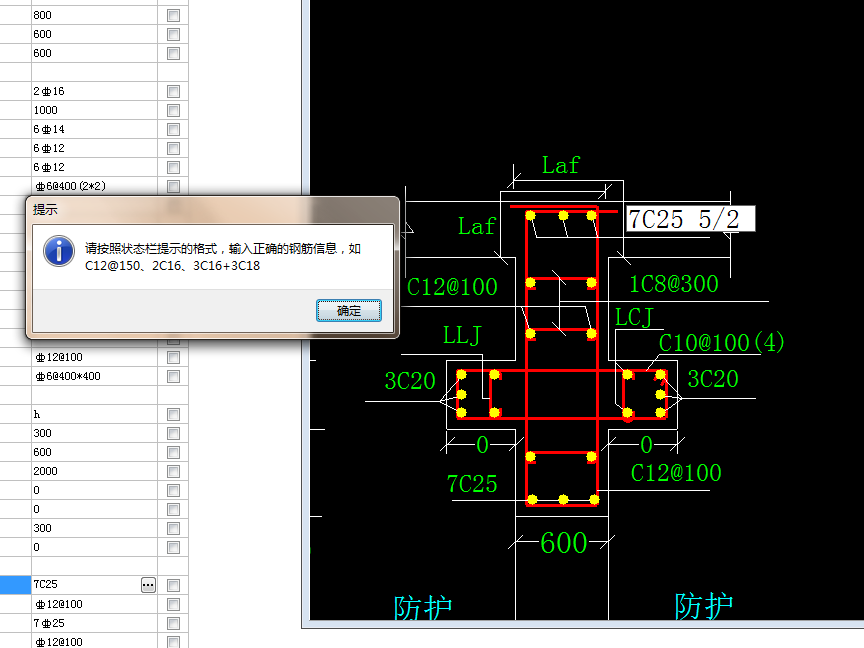The width and height of the screenshot is (864, 648).
Task: Click the green 600 width dimension in the drawing
Action: tap(563, 543)
